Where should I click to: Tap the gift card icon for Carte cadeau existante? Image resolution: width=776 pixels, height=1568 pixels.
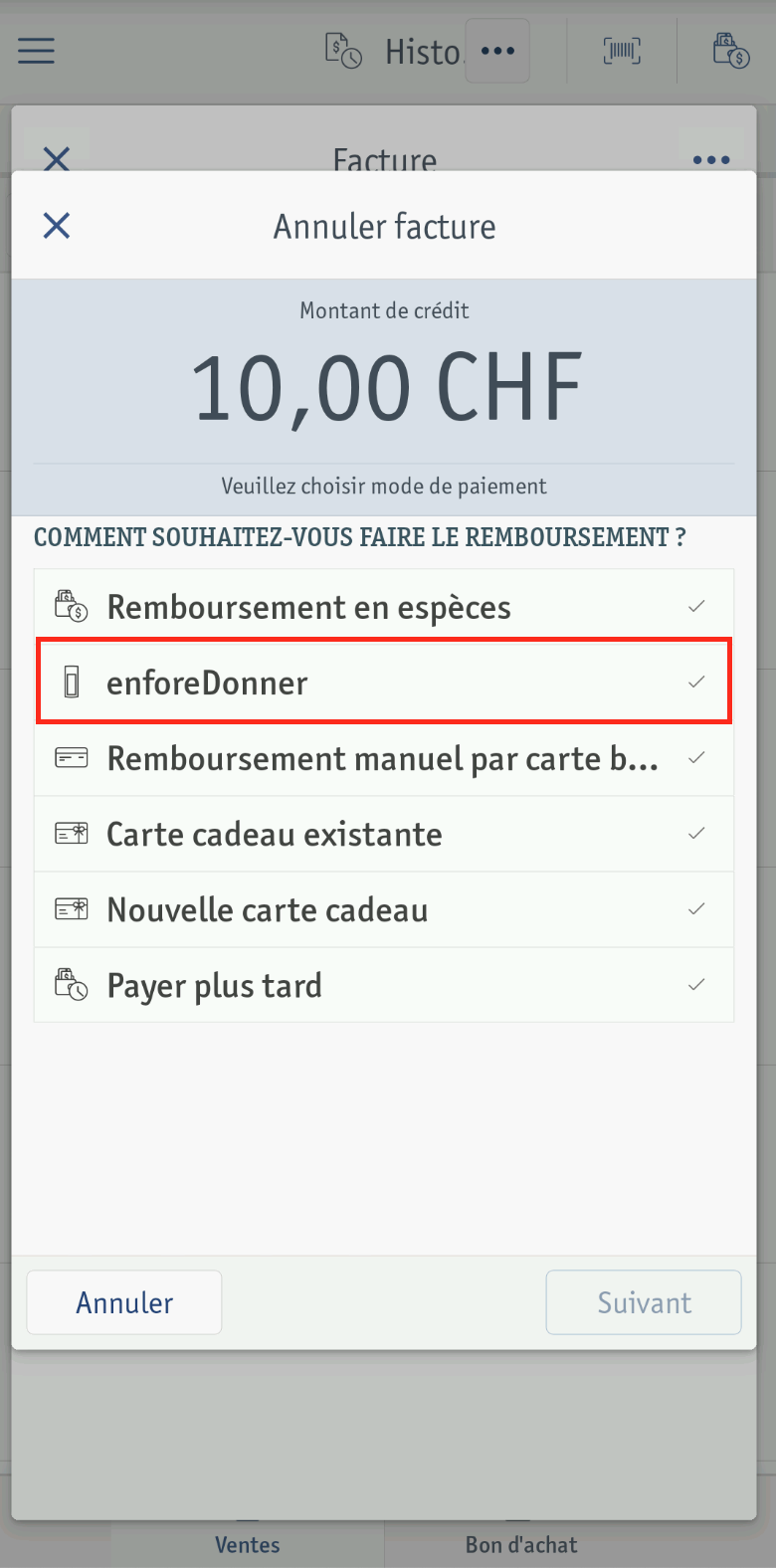tap(71, 834)
